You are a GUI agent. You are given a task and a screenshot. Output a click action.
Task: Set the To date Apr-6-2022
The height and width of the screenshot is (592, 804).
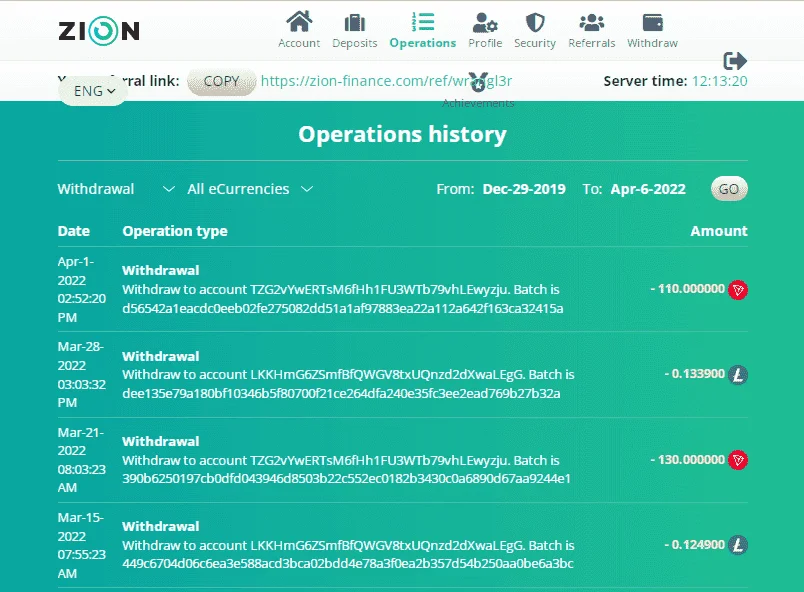(x=648, y=189)
